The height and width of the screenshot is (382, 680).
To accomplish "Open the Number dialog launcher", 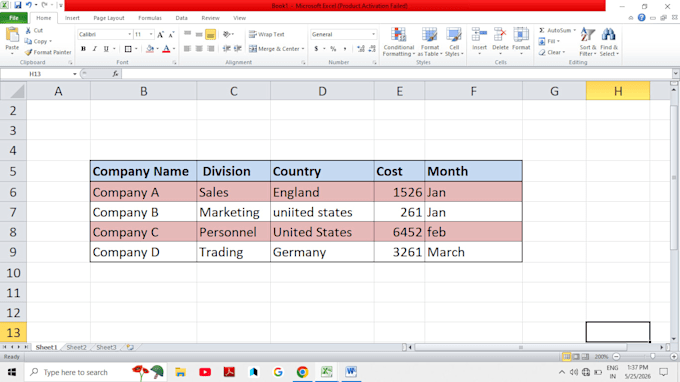I will 374,63.
